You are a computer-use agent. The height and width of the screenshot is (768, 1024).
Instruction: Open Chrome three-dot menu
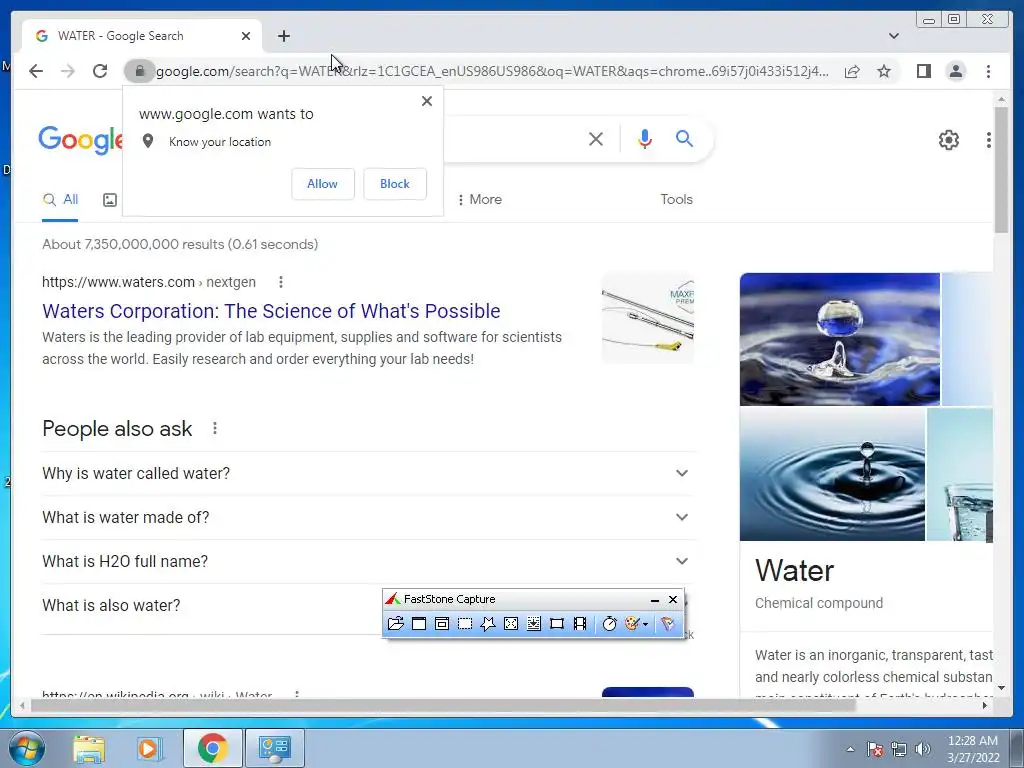coord(988,71)
